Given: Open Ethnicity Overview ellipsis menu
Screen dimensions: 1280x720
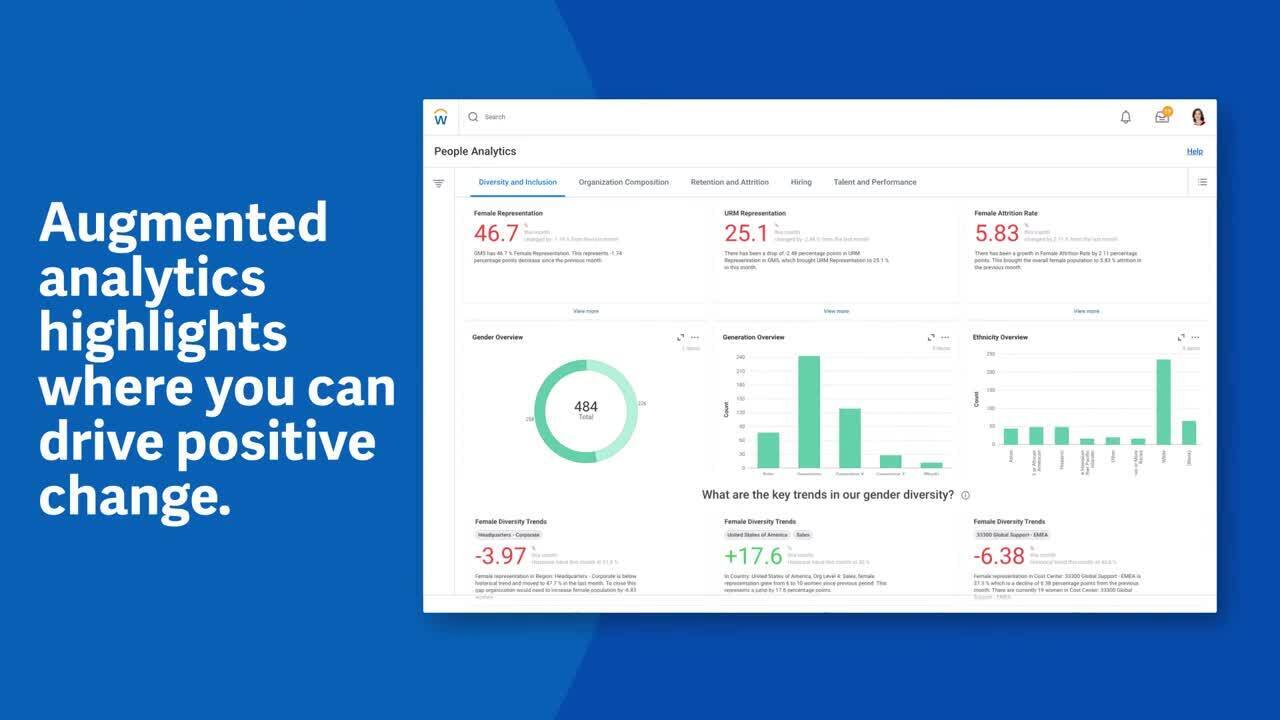Looking at the screenshot, I should tap(1195, 338).
